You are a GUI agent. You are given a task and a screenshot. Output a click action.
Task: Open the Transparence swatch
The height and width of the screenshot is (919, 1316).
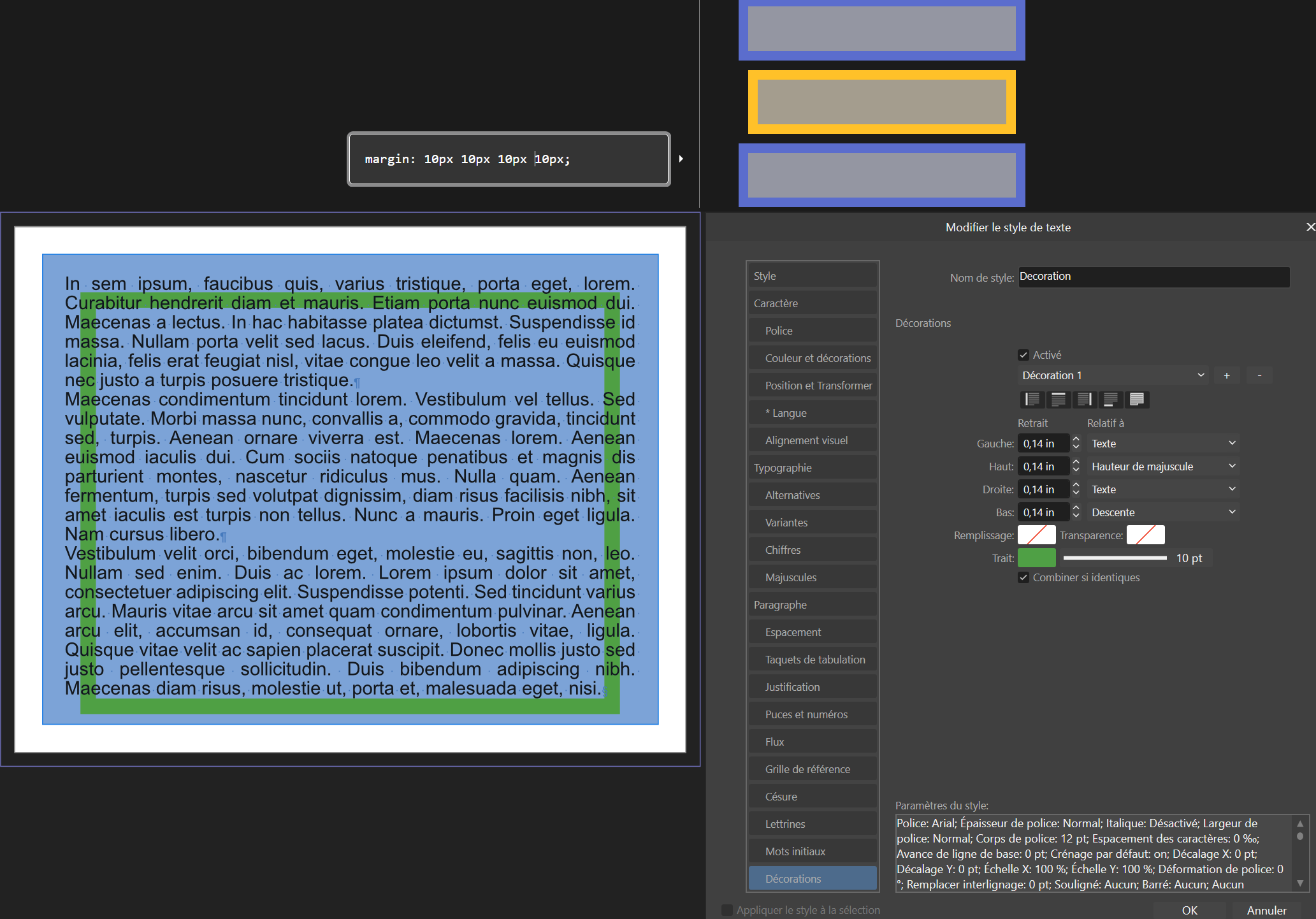pyautogui.click(x=1146, y=535)
